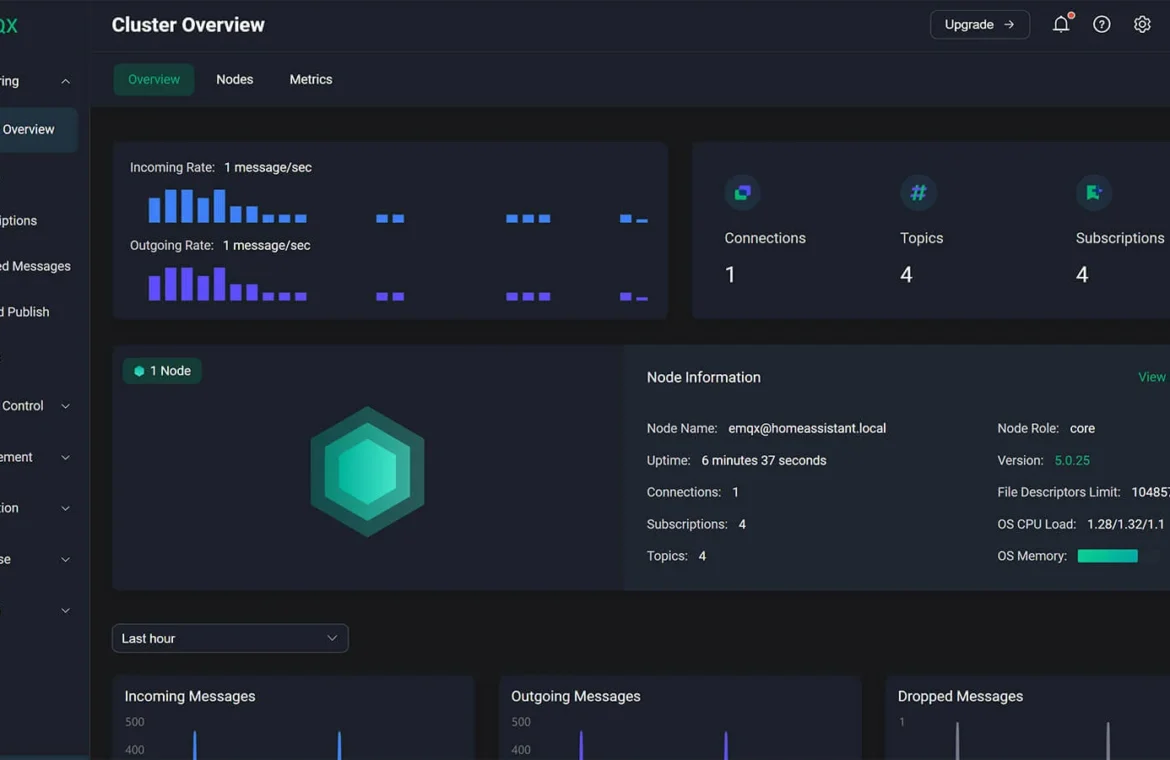Collapse the top sidebar section chevron

[65, 81]
